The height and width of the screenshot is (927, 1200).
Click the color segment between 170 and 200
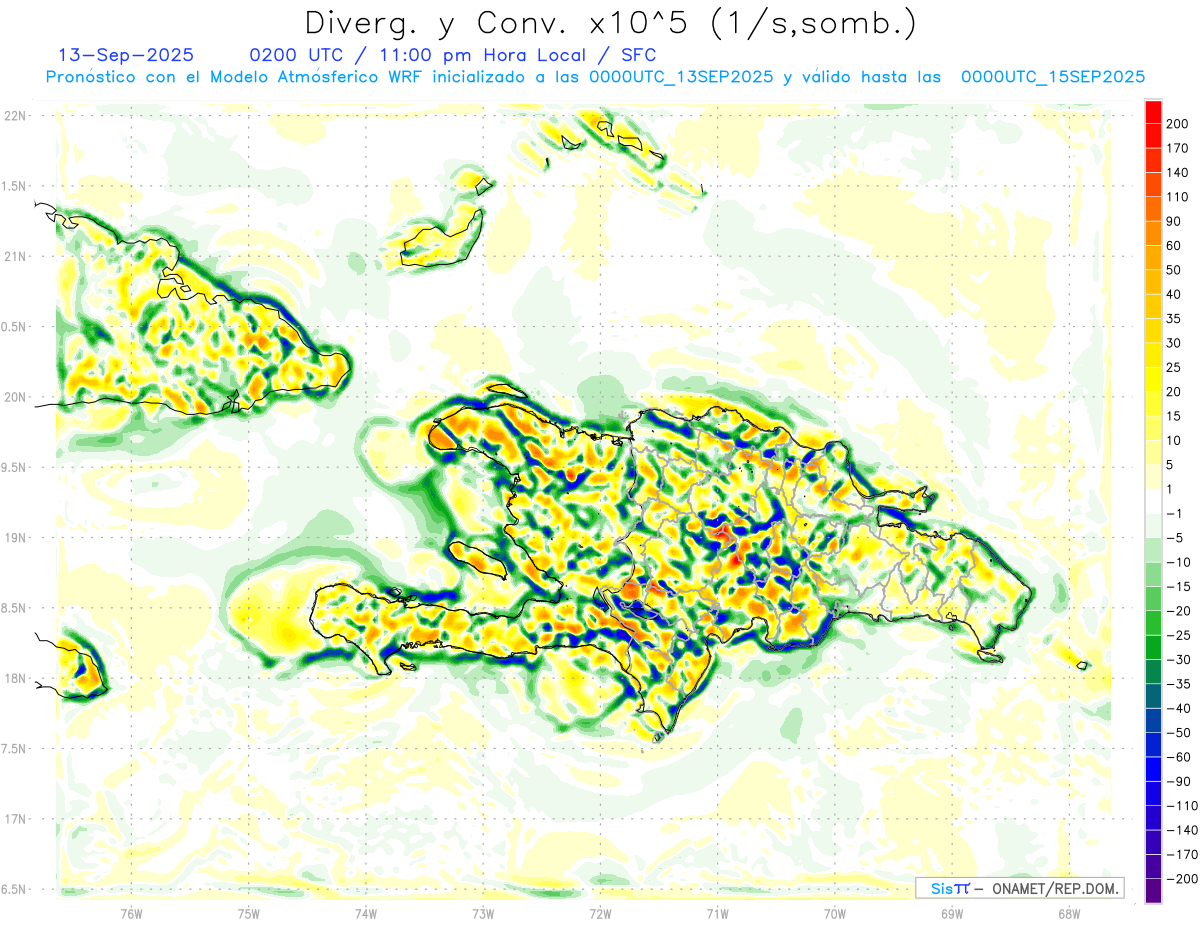click(1153, 135)
